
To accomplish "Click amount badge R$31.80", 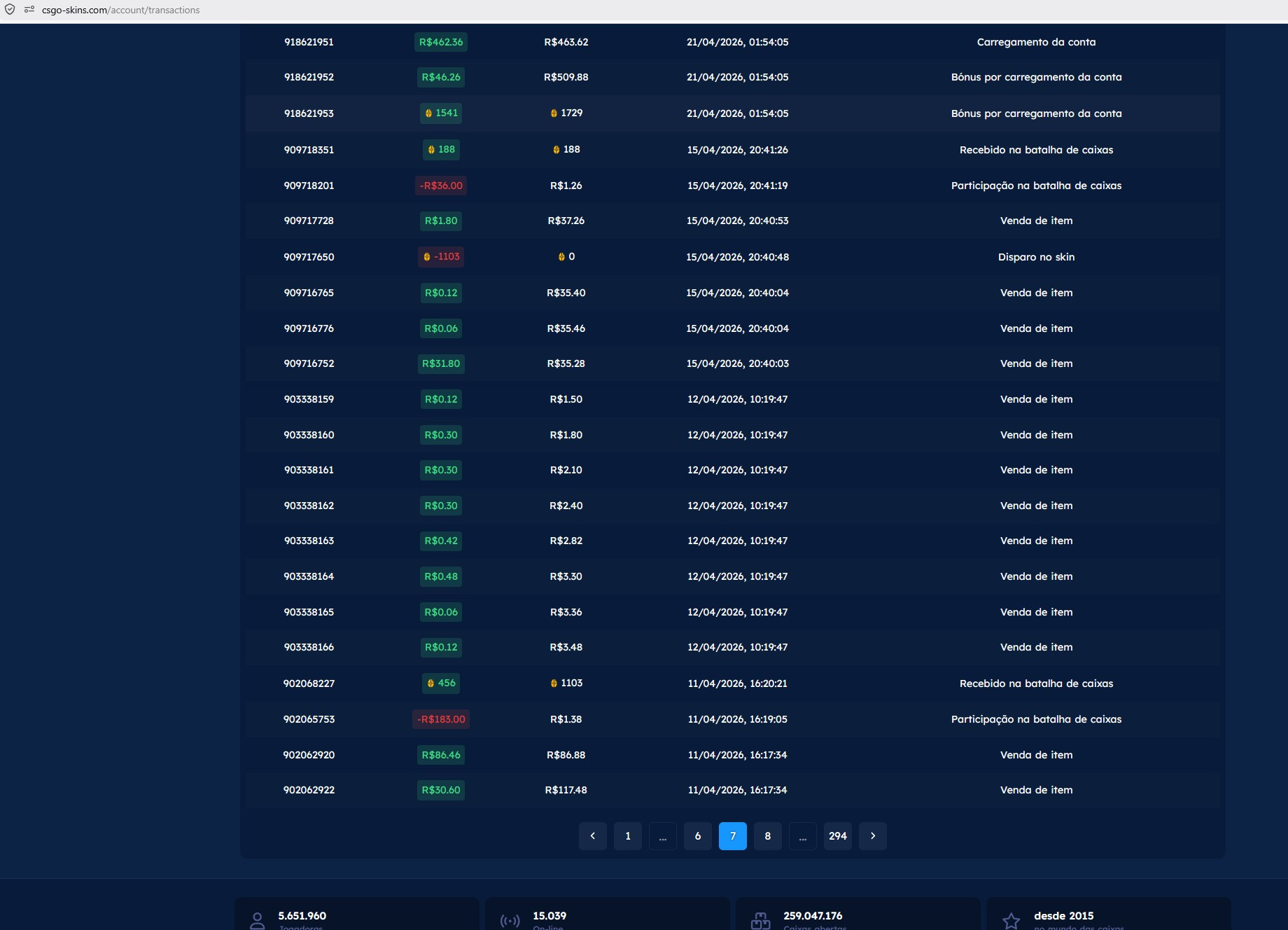I will (x=441, y=363).
